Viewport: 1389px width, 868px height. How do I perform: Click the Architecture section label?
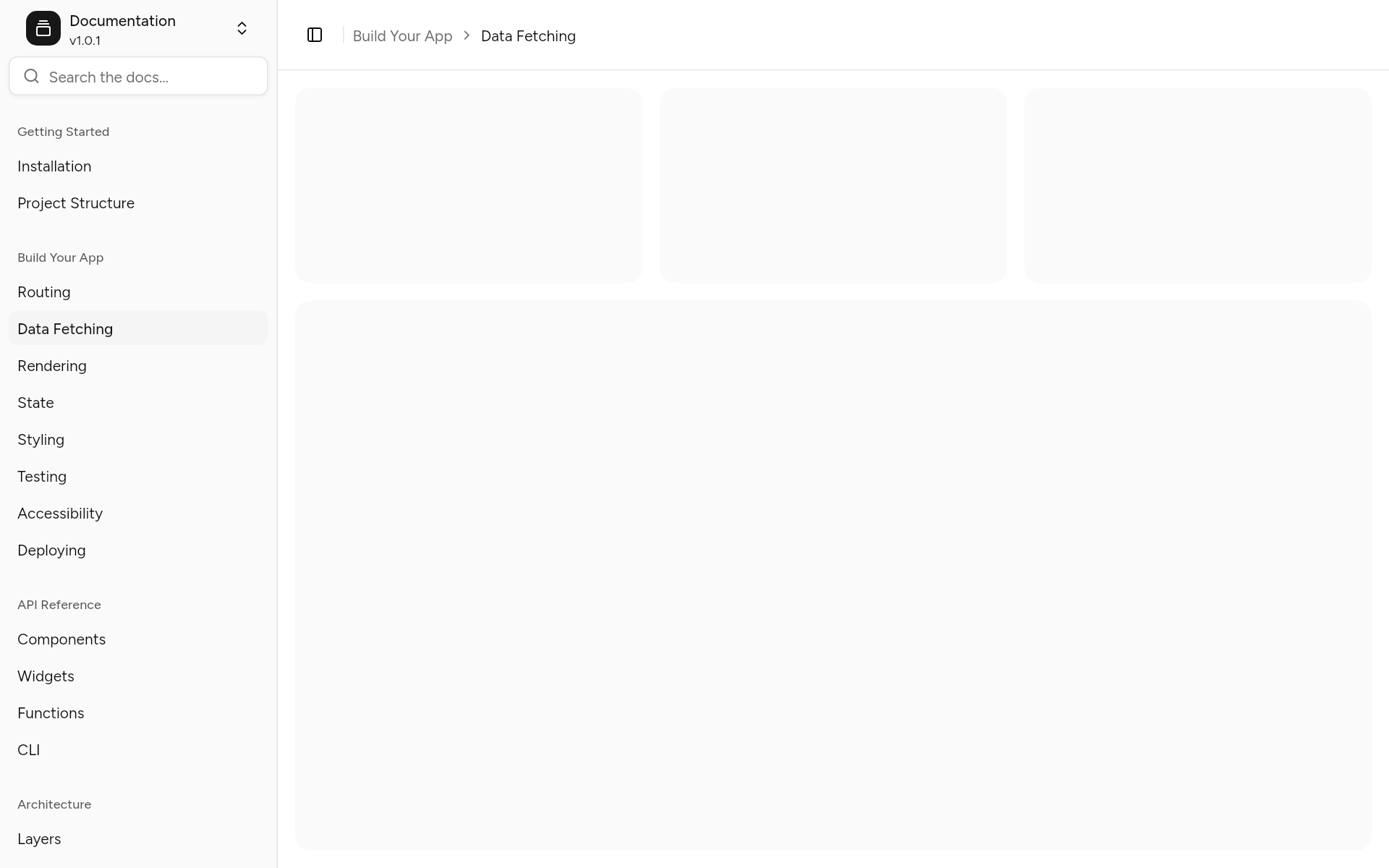(54, 804)
